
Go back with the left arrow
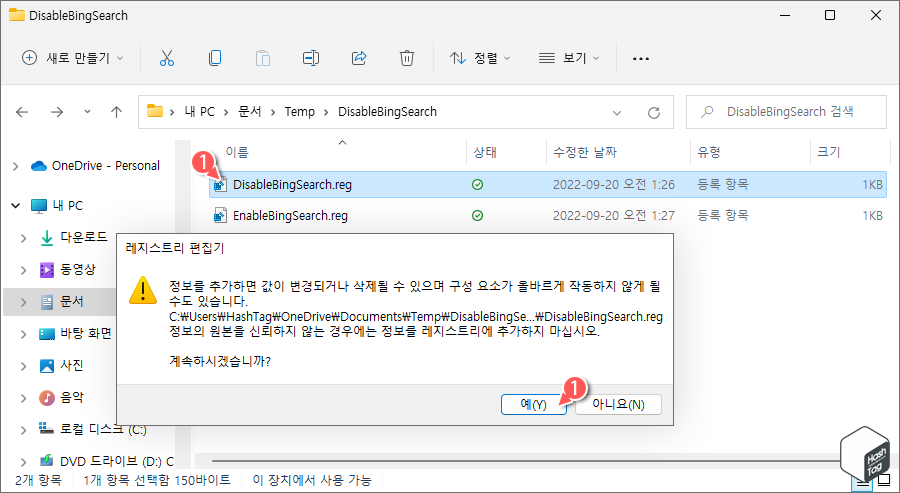tap(22, 112)
